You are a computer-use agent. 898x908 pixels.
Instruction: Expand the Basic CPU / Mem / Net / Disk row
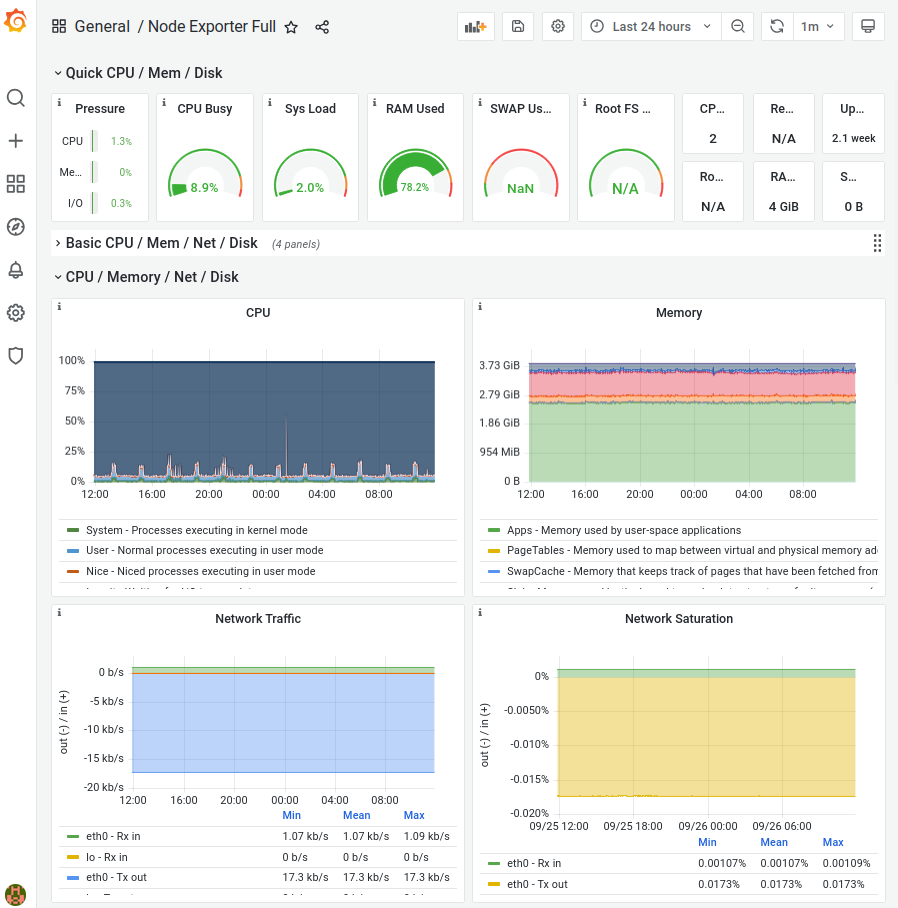pos(161,243)
